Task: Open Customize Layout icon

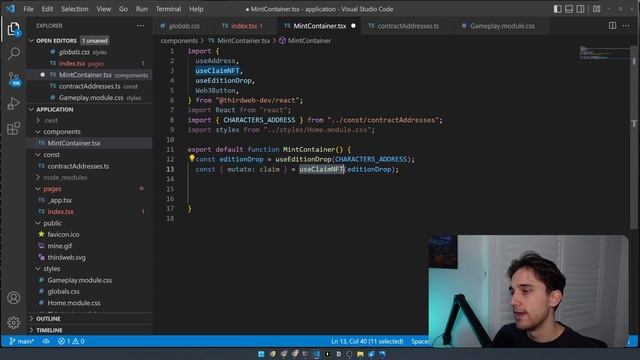Action: click(x=596, y=9)
